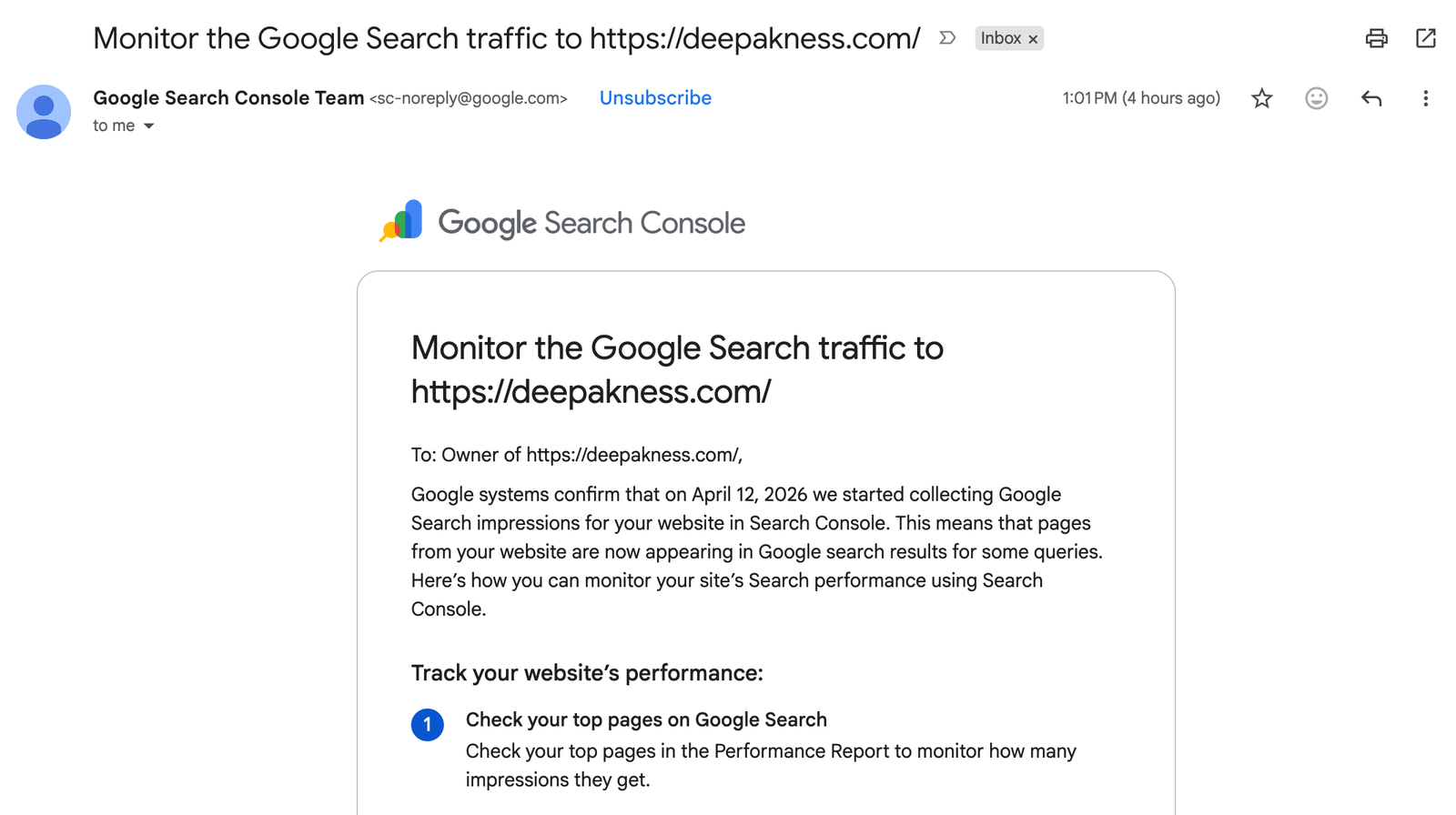Open the three-dot More options menu

click(x=1425, y=98)
